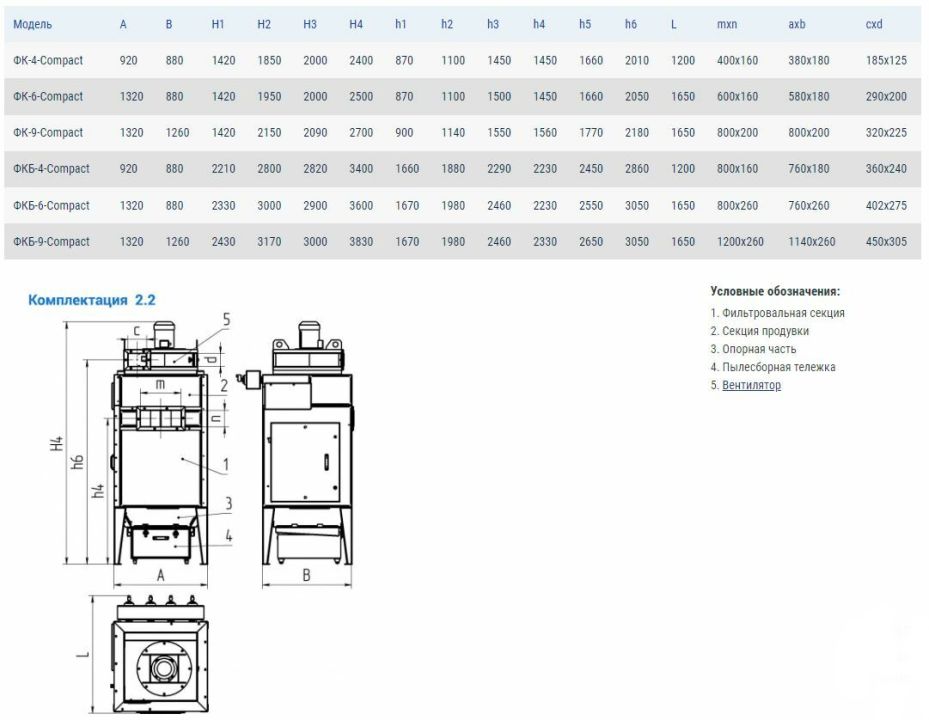Click the 450x305 cell for ФКБ-9-Compact
Image resolution: width=929 pixels, height=720 pixels.
886,242
